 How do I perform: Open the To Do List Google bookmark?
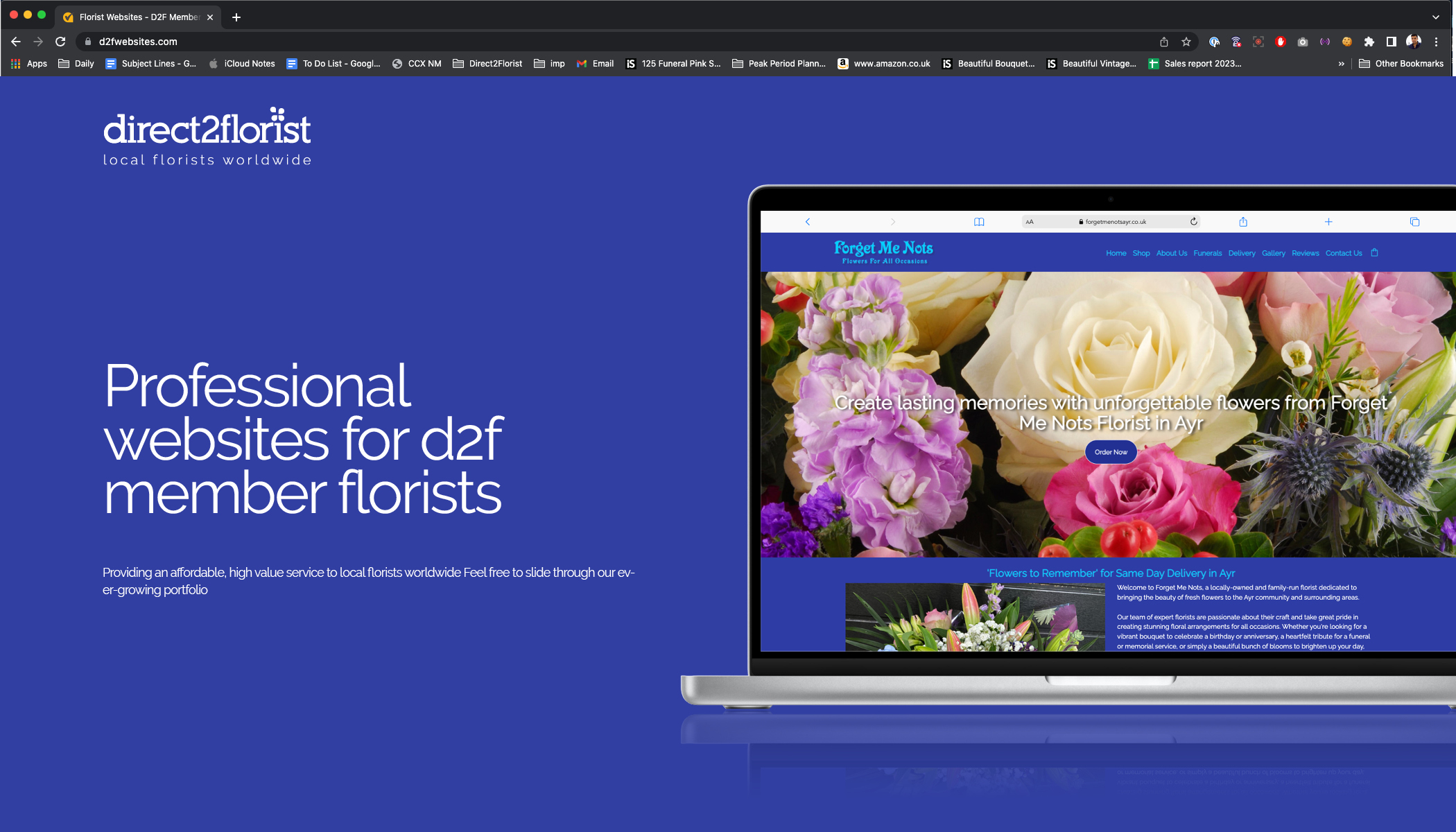pyautogui.click(x=333, y=63)
